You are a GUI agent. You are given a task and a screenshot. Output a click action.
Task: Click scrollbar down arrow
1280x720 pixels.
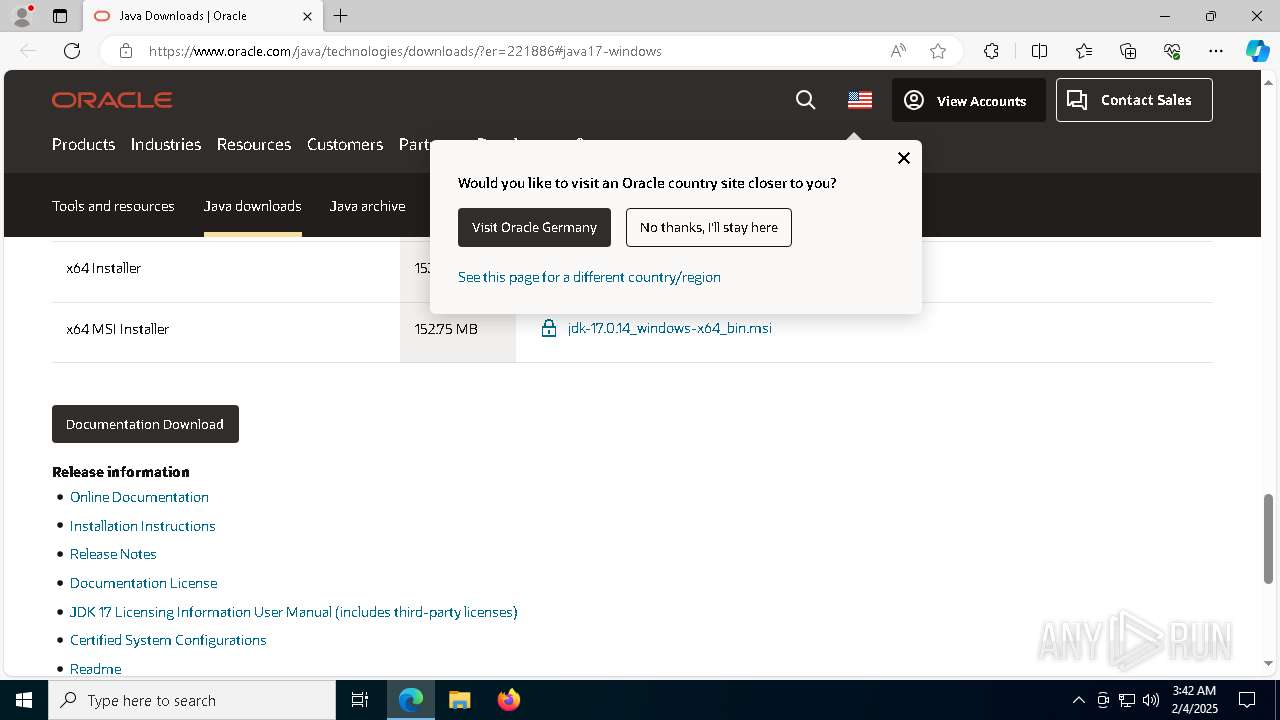click(x=1269, y=662)
